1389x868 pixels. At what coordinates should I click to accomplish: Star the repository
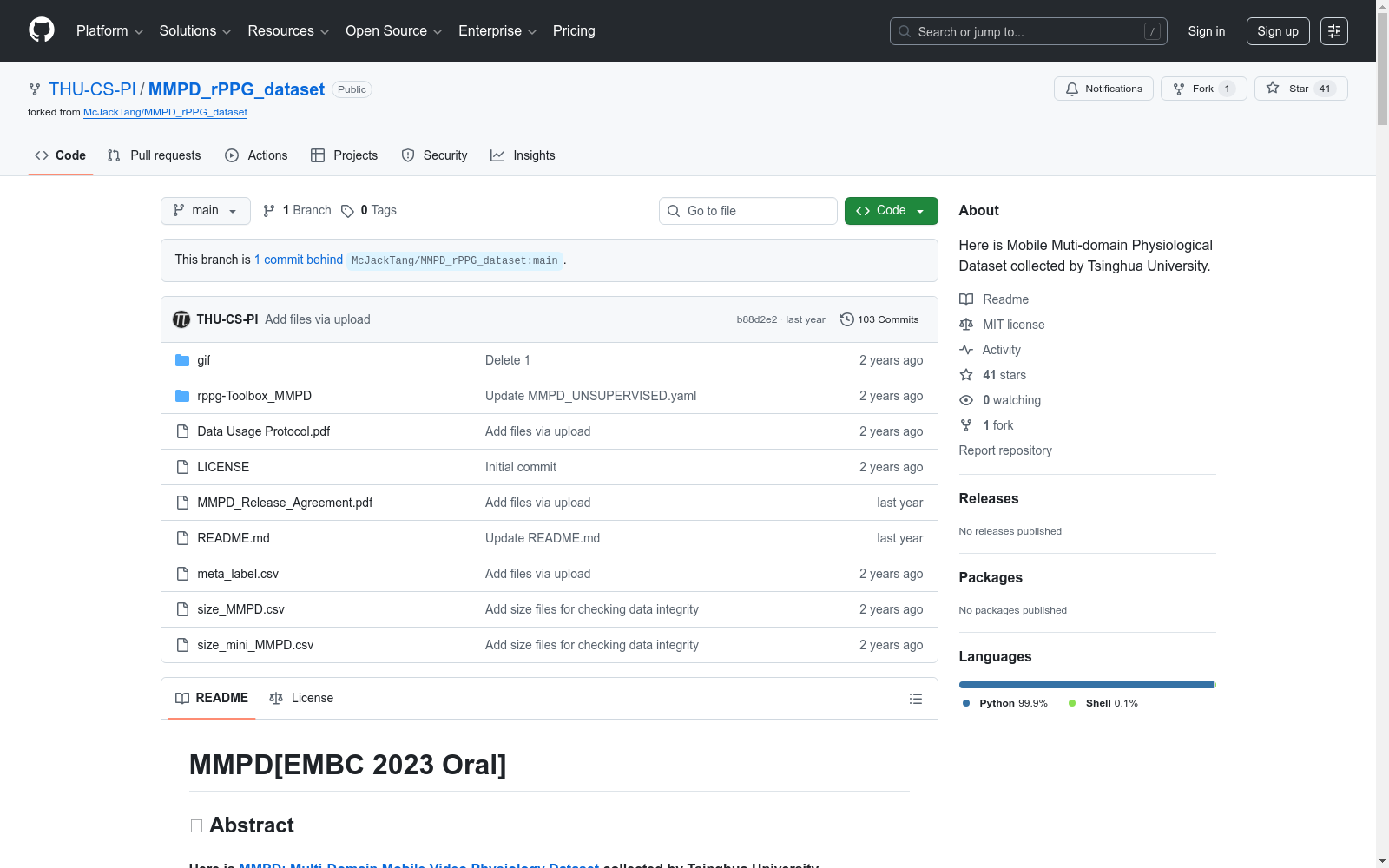point(1300,89)
